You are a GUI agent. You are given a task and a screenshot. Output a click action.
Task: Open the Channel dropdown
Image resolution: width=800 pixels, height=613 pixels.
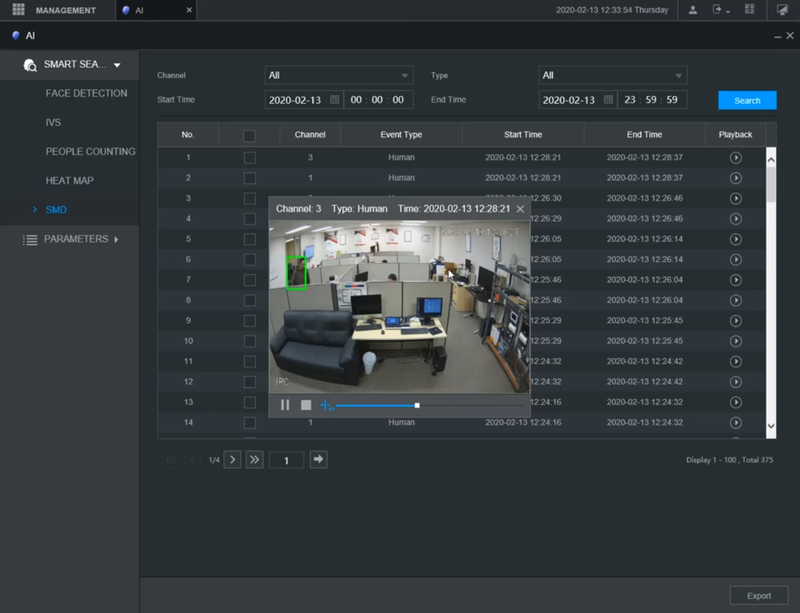(339, 75)
